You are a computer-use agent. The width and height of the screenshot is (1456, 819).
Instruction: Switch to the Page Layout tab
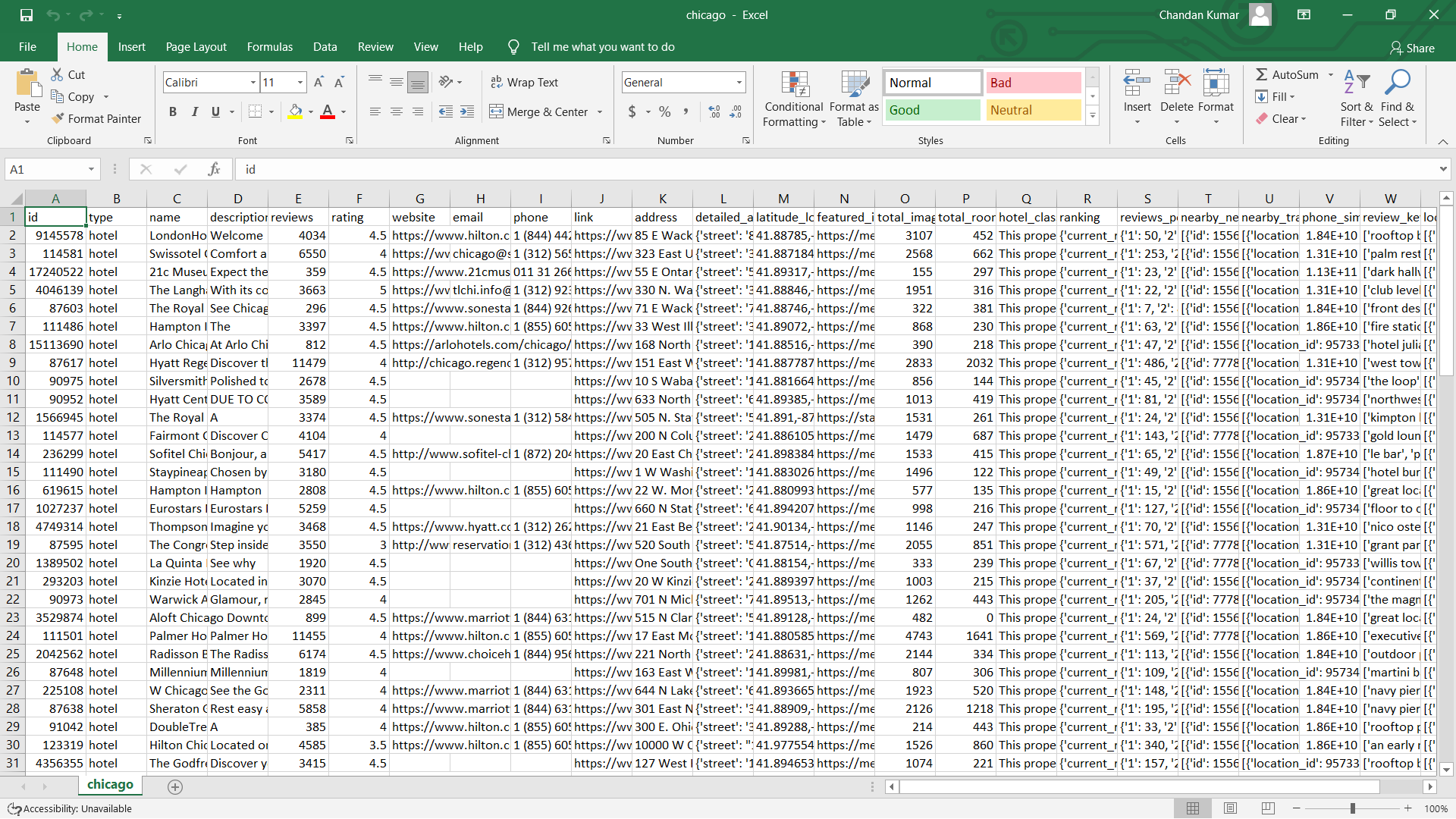(196, 47)
